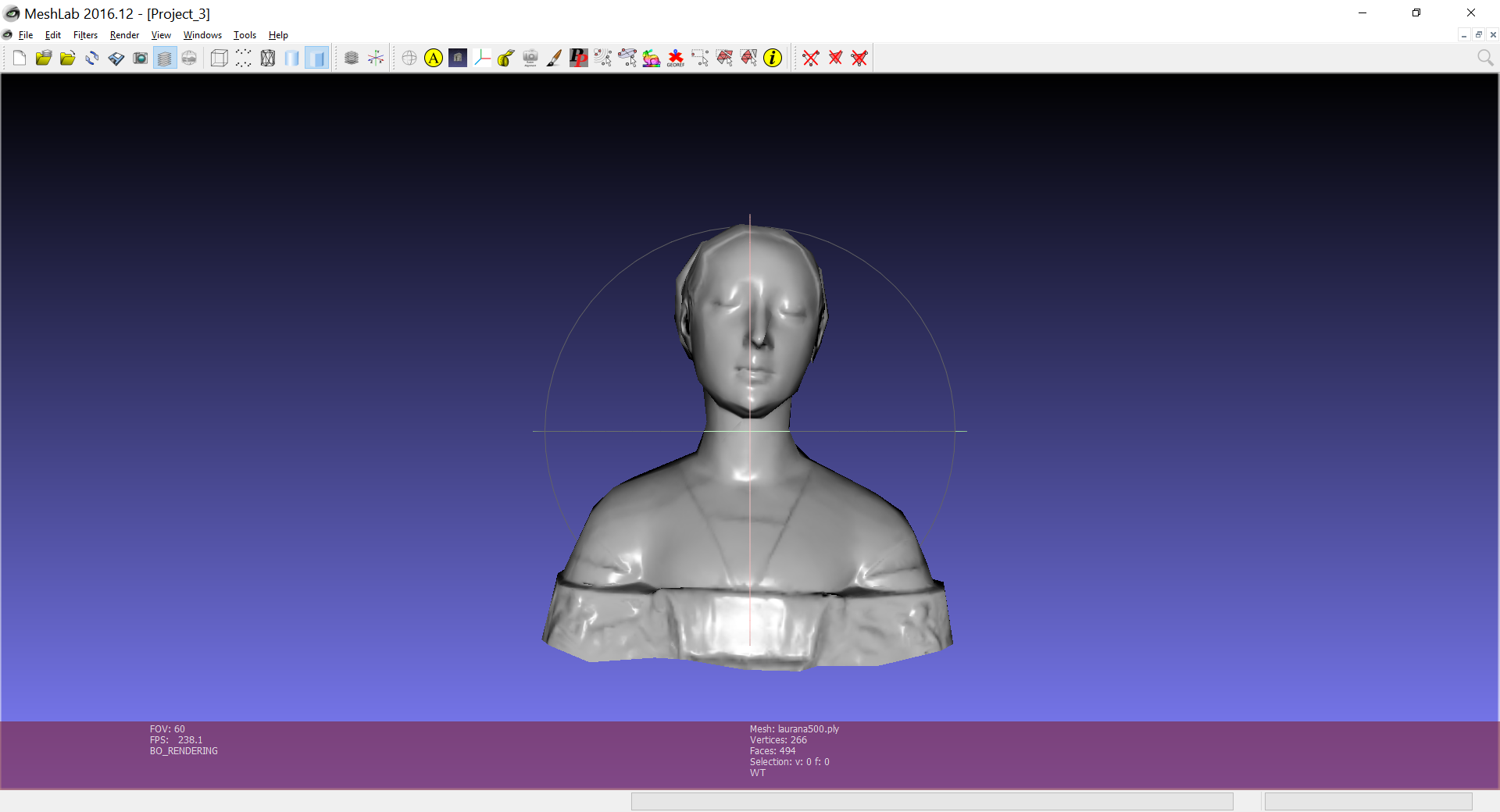The width and height of the screenshot is (1500, 812).
Task: Click the MeshLab eye logo in the menu bar
Action: [8, 35]
